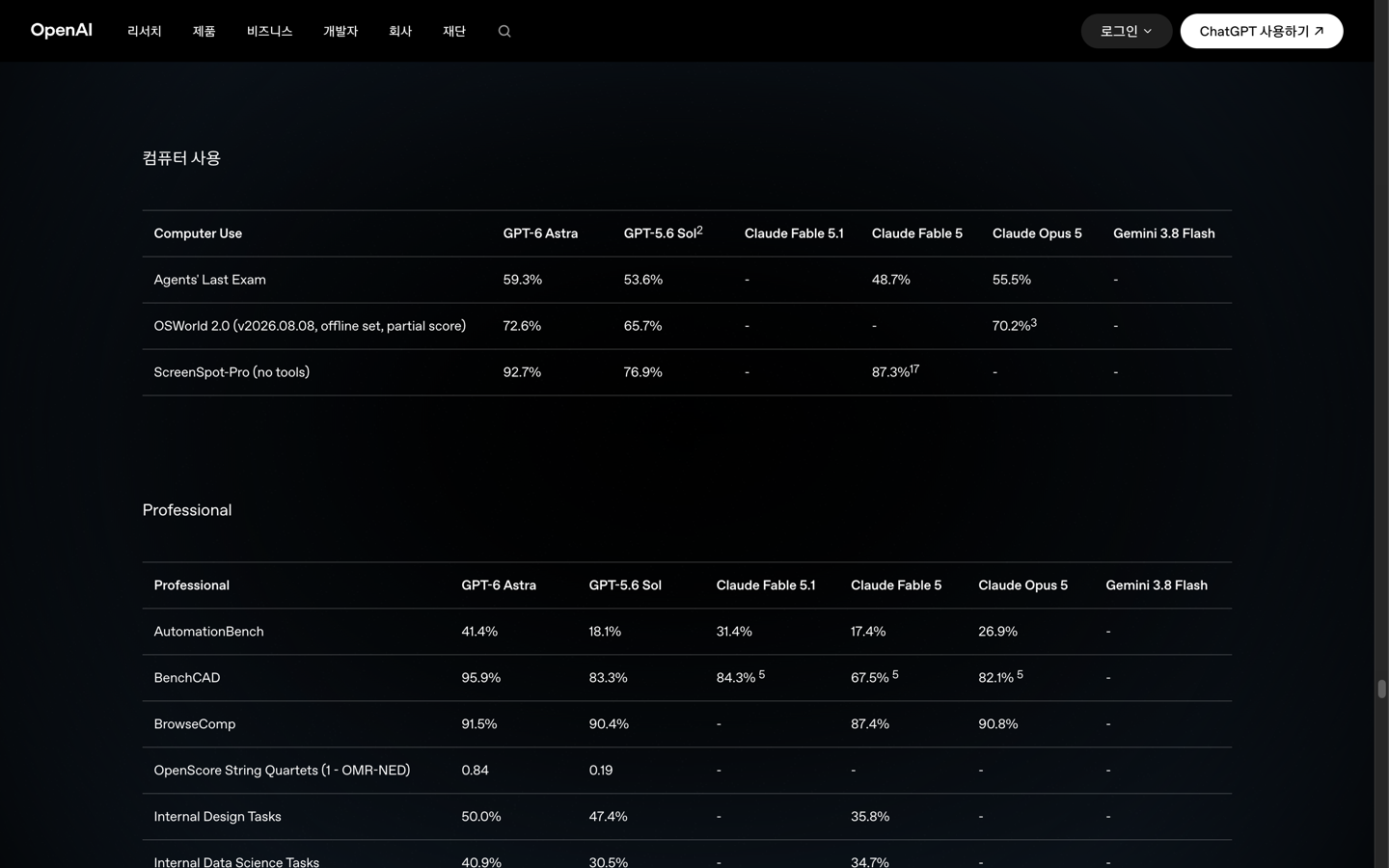Select the OSWorld 2.0 benchmark row label
This screenshot has height=868, width=1389.
click(310, 326)
